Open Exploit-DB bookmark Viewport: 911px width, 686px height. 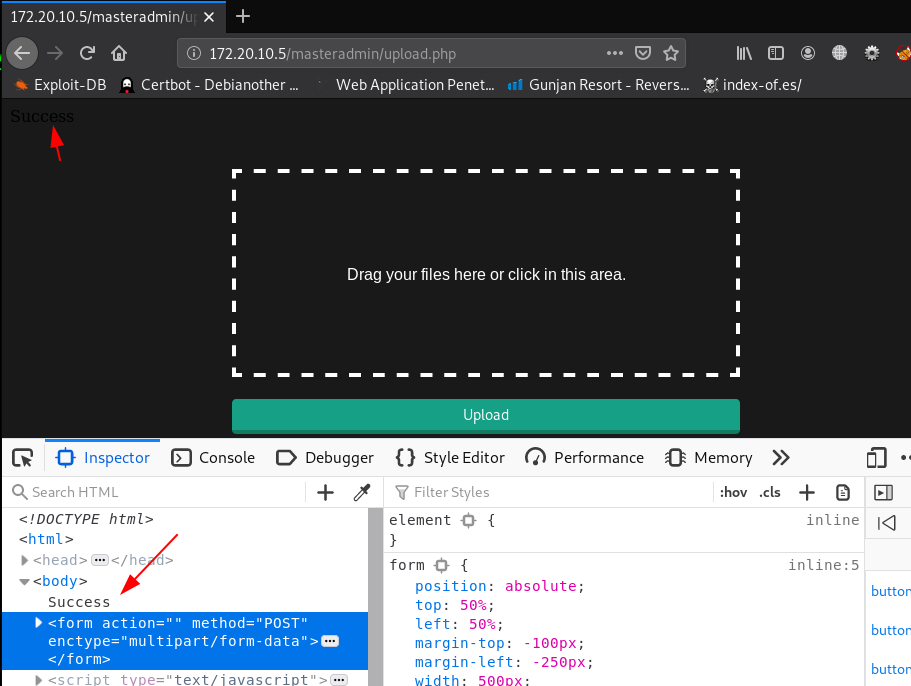point(60,85)
